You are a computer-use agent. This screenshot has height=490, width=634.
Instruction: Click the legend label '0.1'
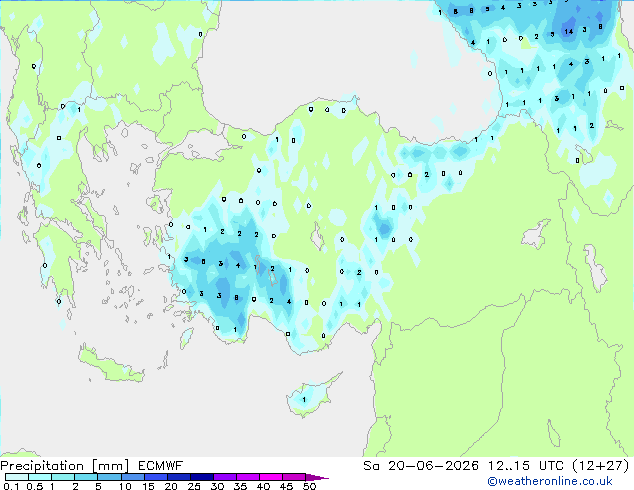coord(11,486)
